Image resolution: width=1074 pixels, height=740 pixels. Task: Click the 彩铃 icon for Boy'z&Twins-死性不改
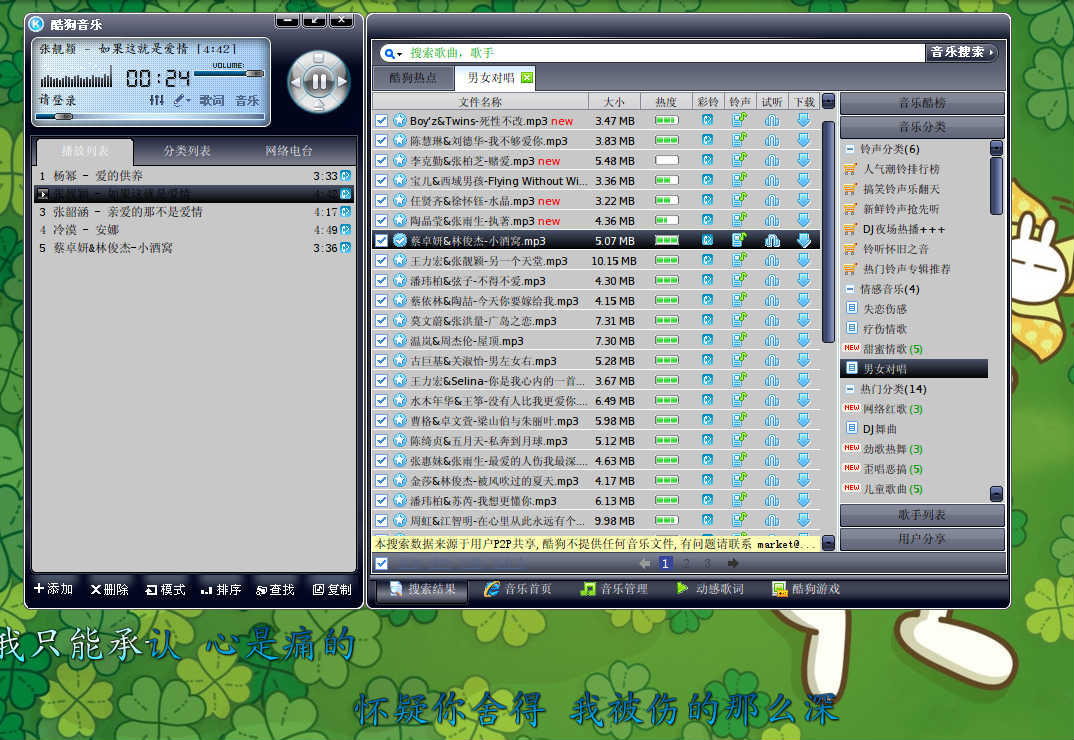(708, 121)
